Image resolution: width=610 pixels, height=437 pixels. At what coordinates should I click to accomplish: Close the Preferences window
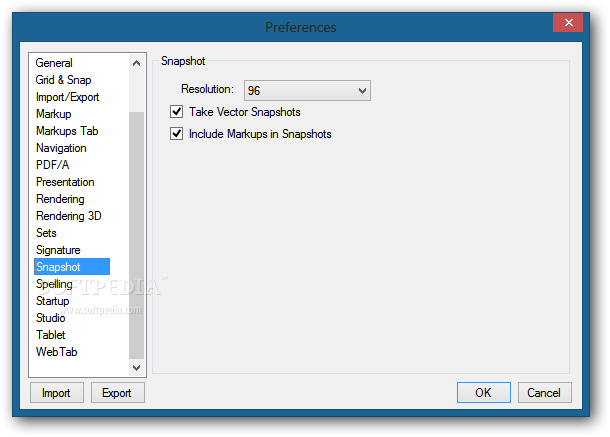pos(568,23)
